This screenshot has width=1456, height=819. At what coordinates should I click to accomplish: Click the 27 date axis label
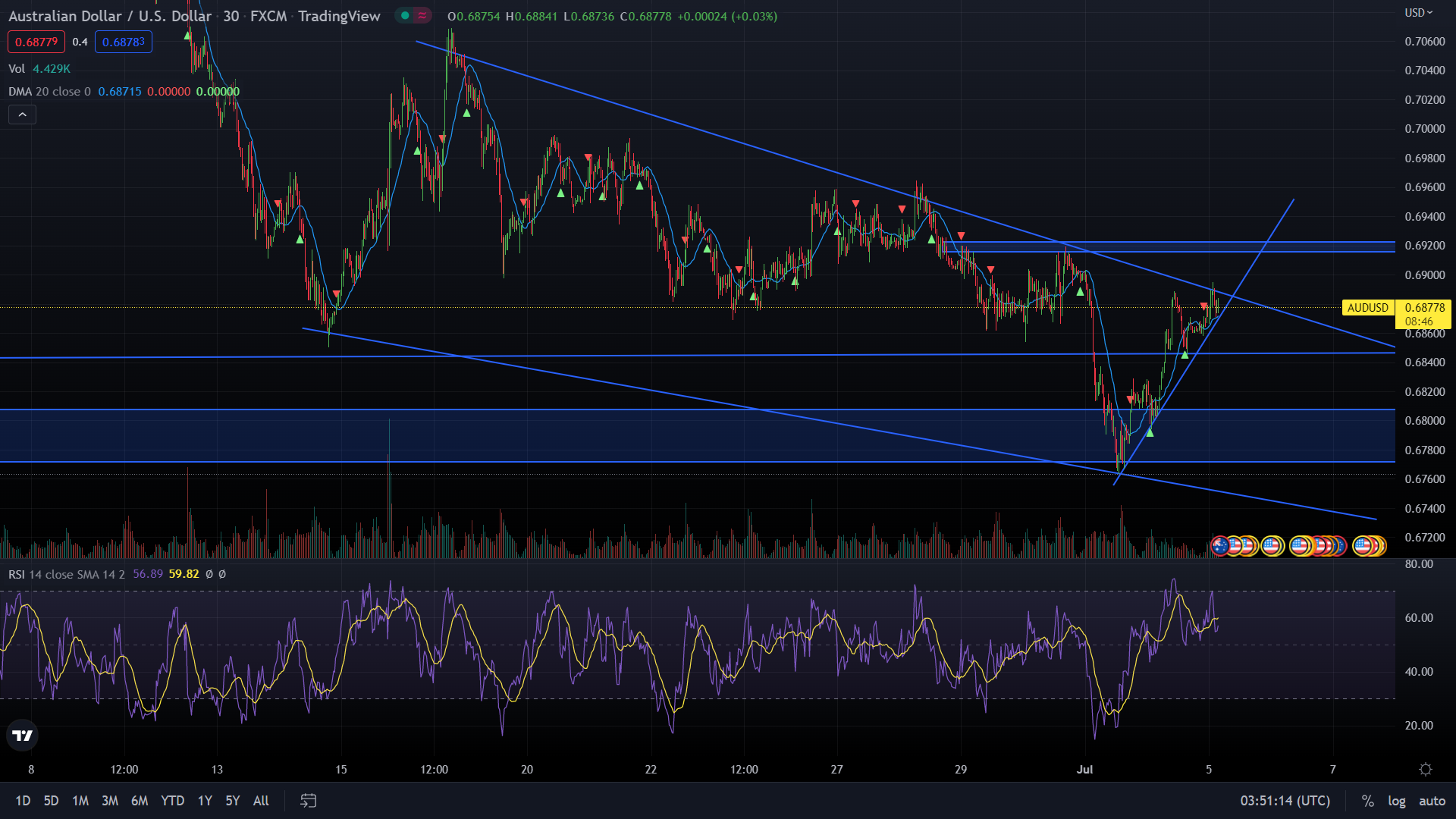click(x=836, y=769)
